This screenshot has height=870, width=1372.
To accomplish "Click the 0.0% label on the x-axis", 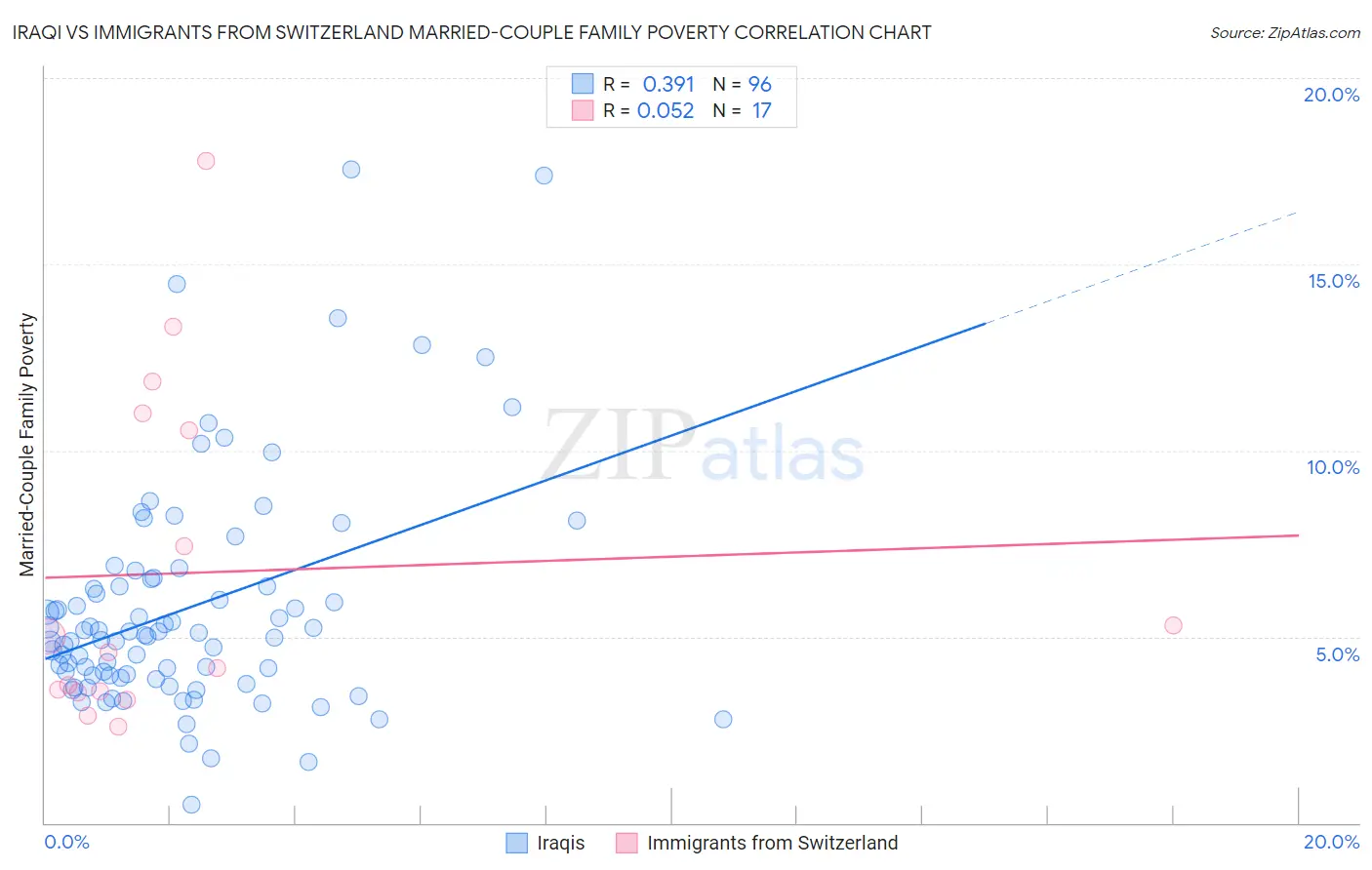I will point(66,842).
